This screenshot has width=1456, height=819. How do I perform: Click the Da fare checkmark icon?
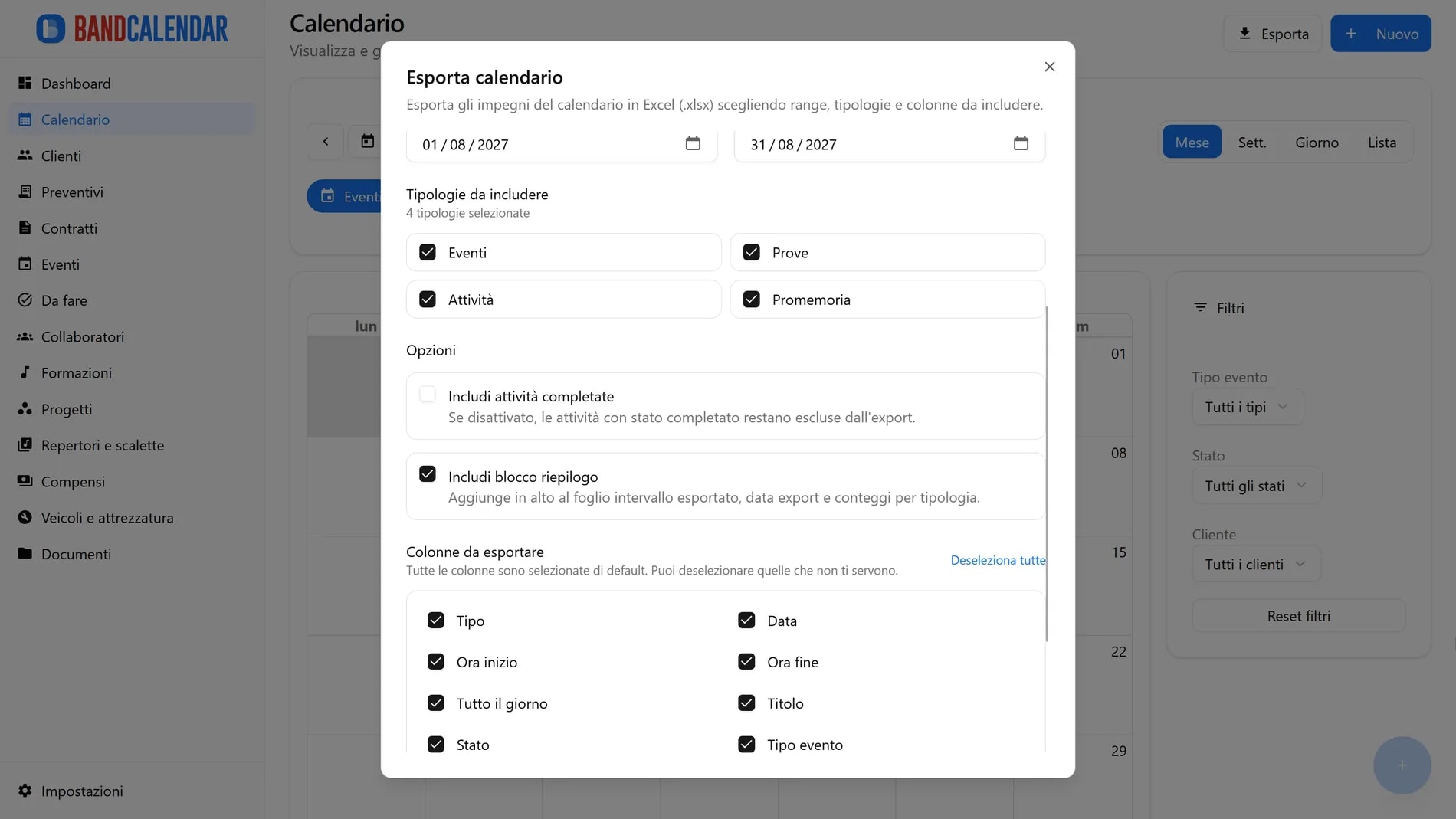pyautogui.click(x=25, y=300)
